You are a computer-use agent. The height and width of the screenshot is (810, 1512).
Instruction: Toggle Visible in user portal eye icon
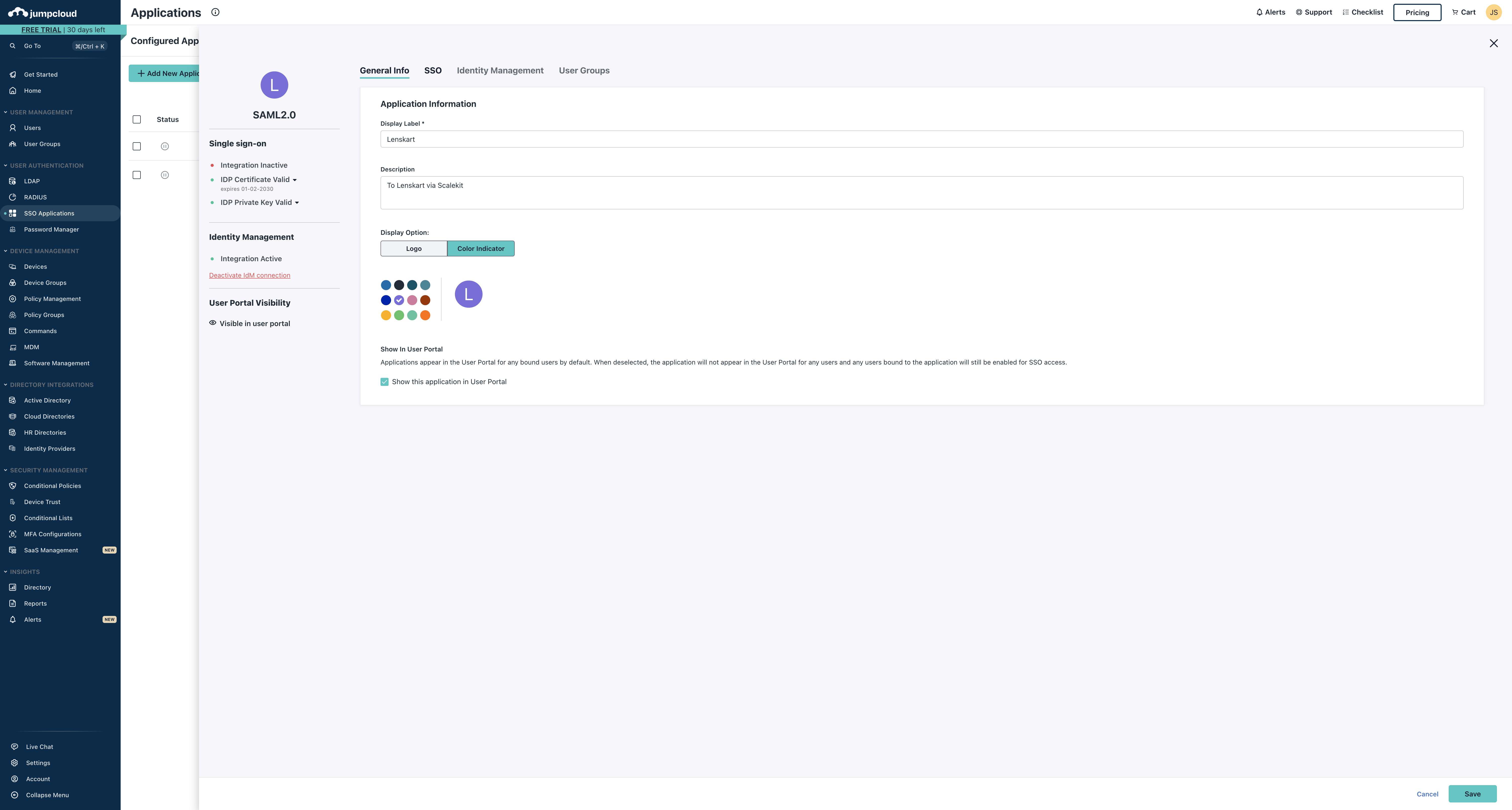[x=212, y=323]
